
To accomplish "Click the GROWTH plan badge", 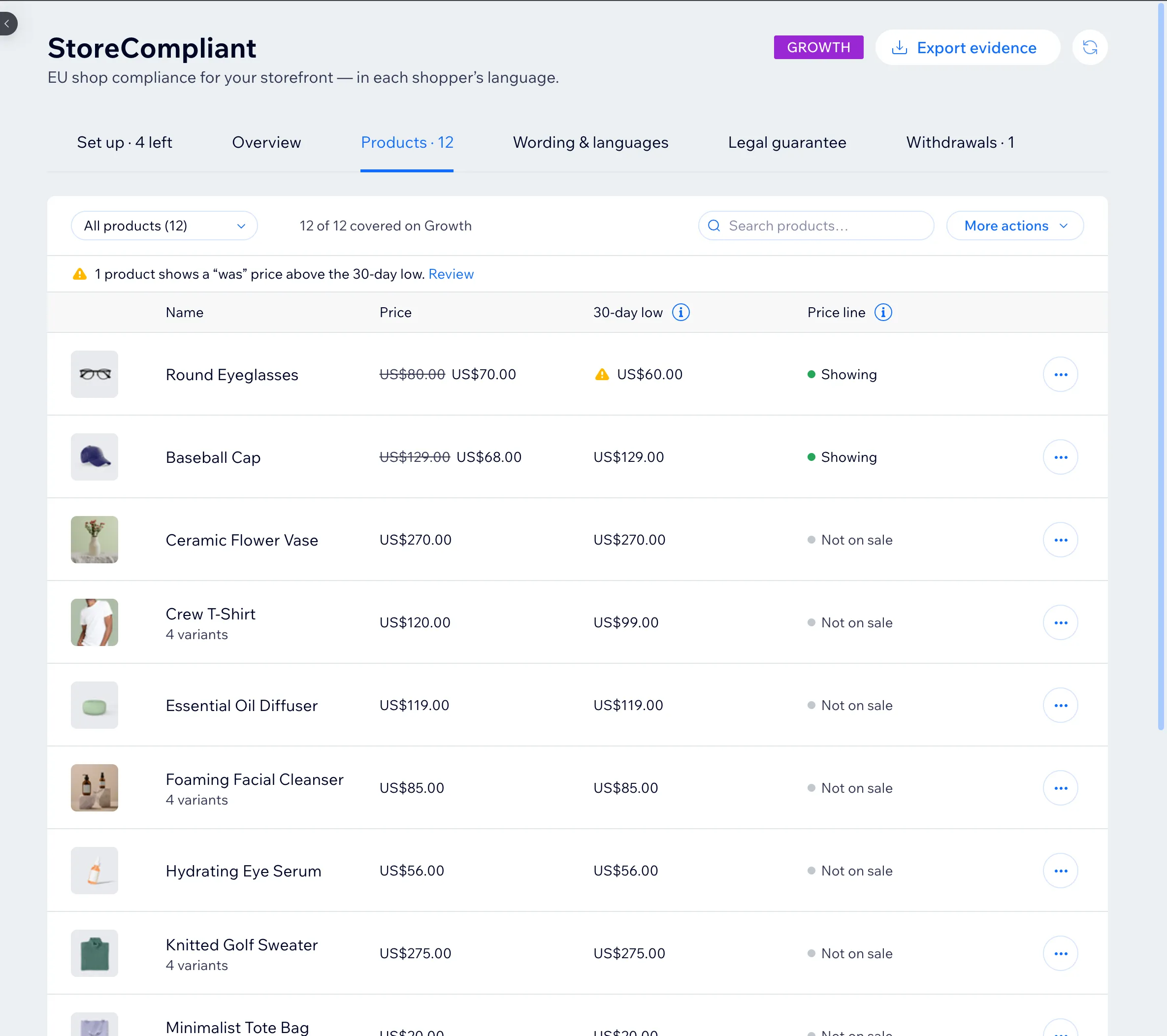I will [x=818, y=47].
